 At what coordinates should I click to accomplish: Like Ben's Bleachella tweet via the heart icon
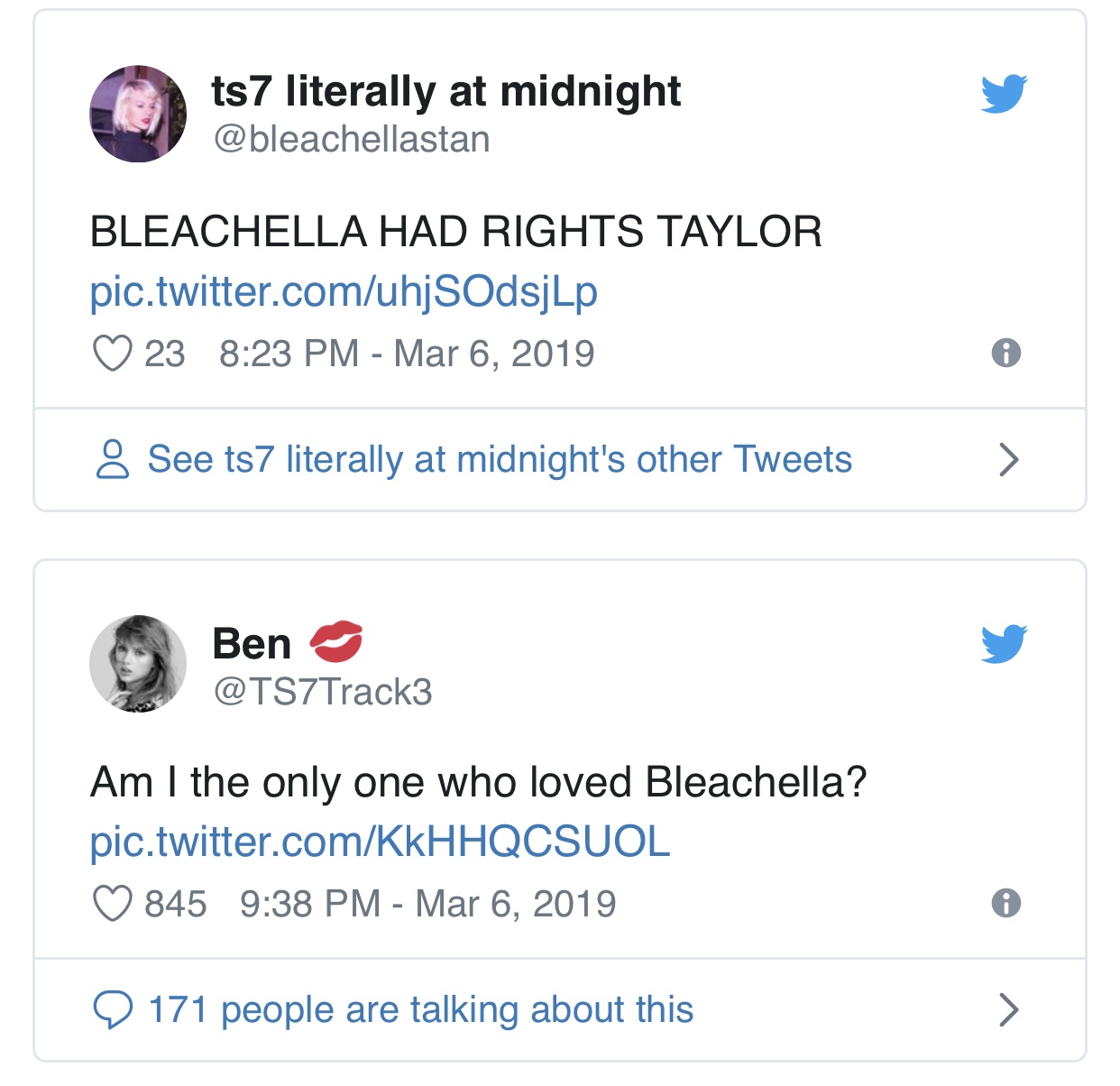tap(111, 903)
